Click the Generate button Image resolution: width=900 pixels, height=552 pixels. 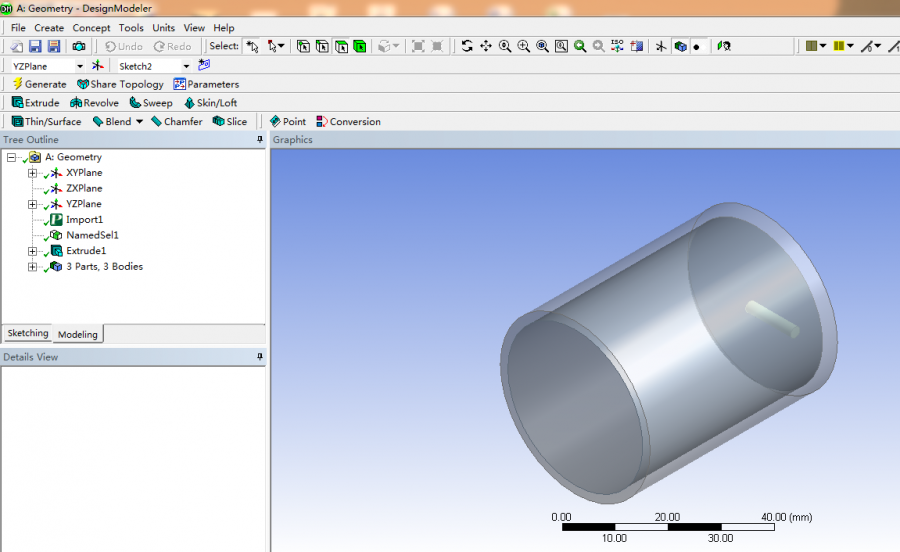coord(39,85)
